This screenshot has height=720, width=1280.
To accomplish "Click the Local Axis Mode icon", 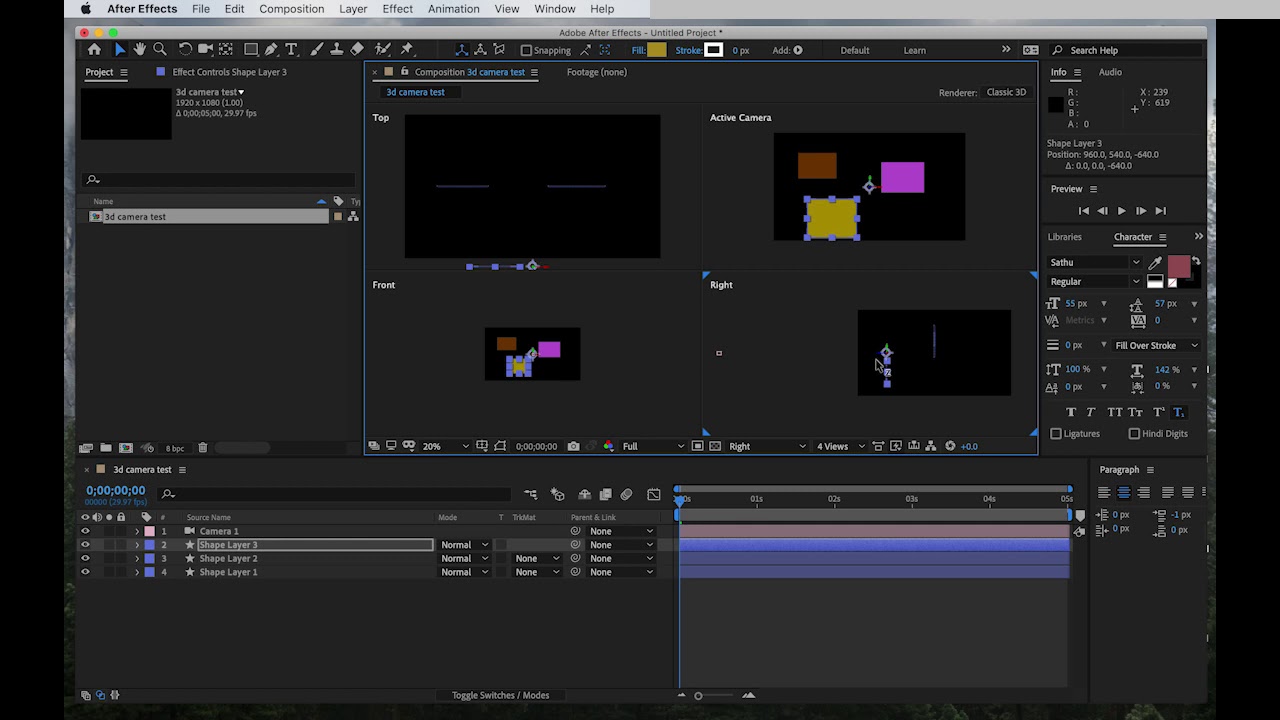I will click(x=461, y=50).
